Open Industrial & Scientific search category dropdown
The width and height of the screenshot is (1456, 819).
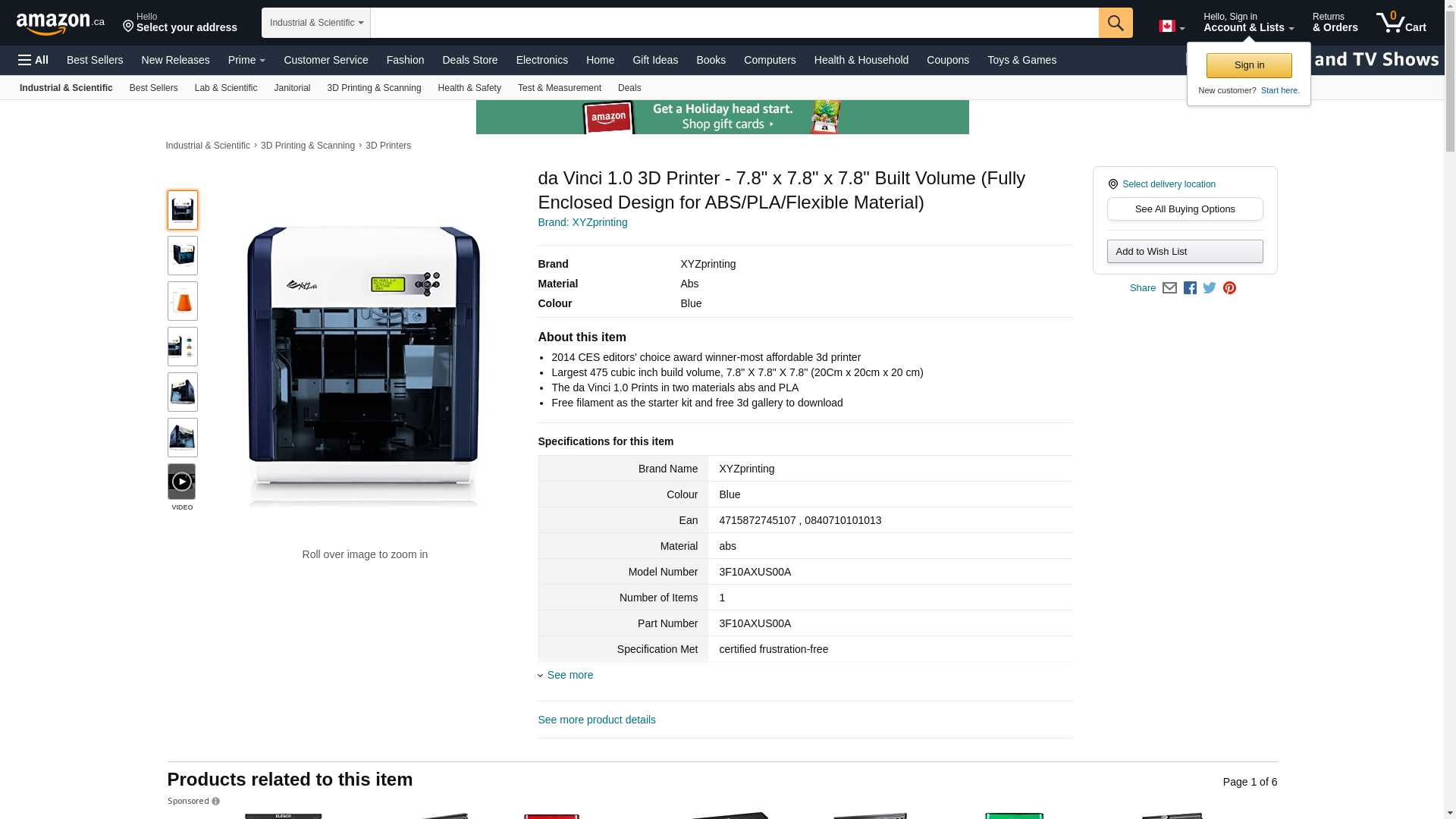coord(315,23)
